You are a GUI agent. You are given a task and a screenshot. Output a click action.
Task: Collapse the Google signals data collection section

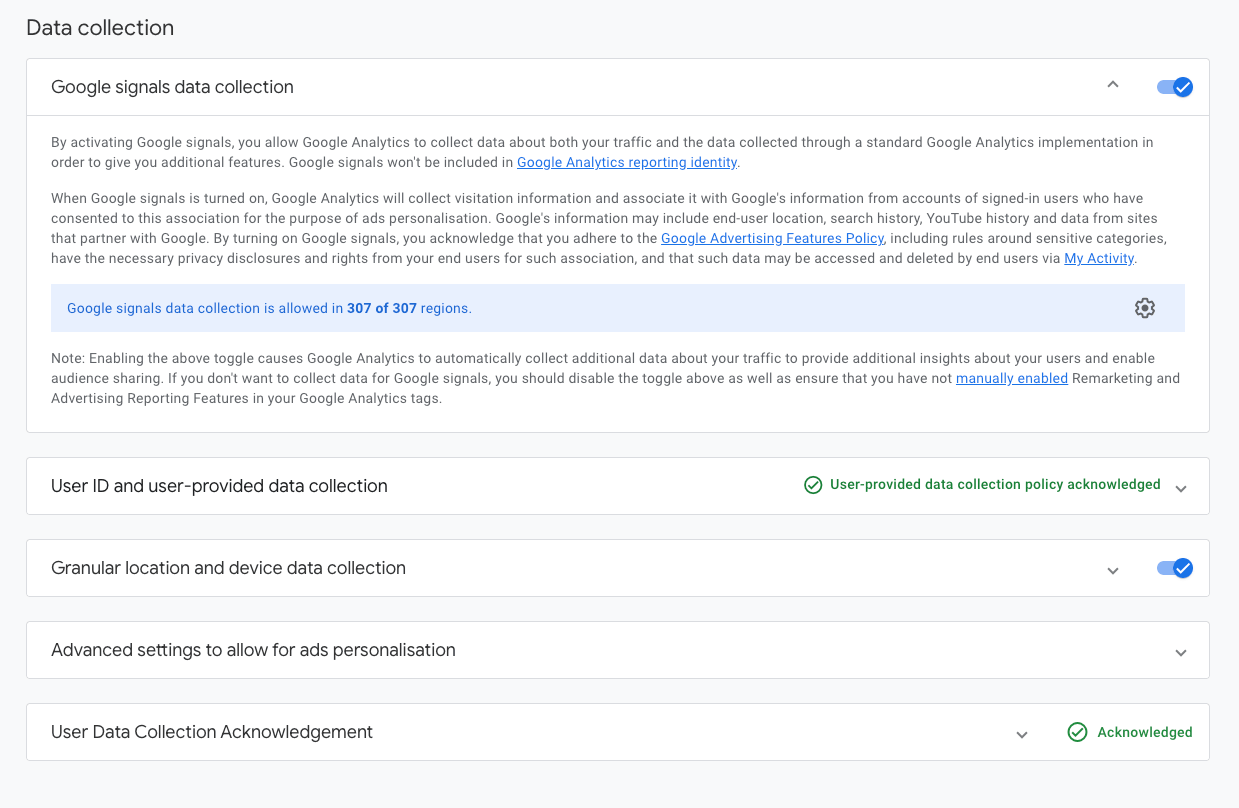(x=1113, y=86)
